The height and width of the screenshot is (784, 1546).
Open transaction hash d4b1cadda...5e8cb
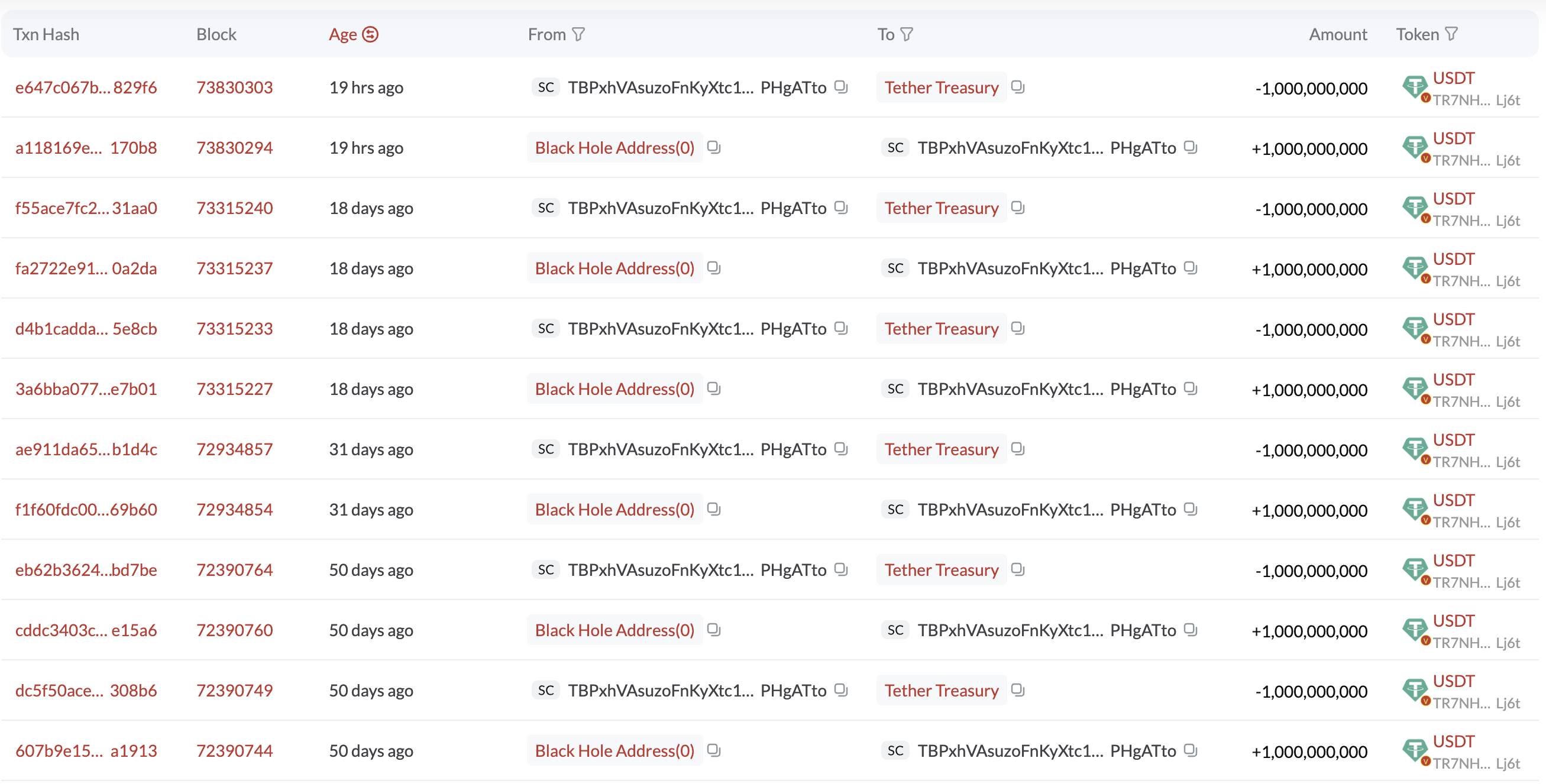(x=86, y=329)
